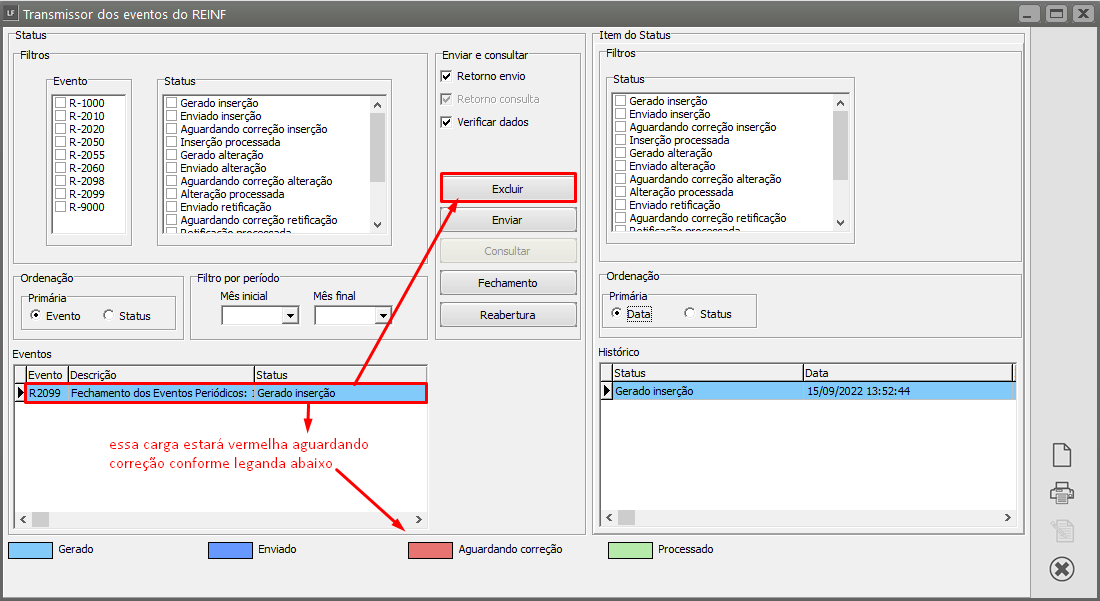
Task: Click the Descrição column header in Eventos
Action: tap(160, 374)
